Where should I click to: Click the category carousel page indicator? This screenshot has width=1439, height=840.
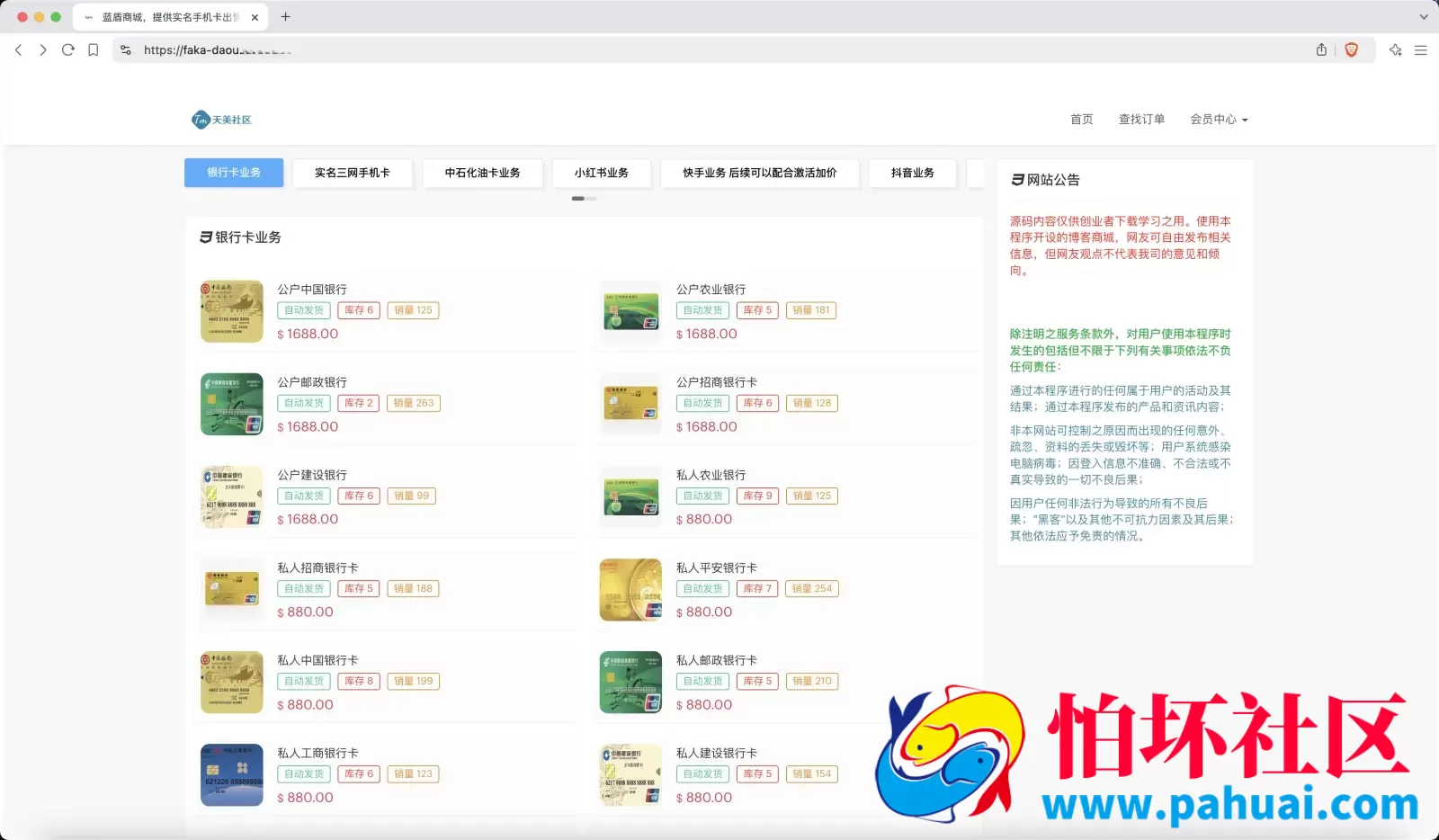coord(584,198)
